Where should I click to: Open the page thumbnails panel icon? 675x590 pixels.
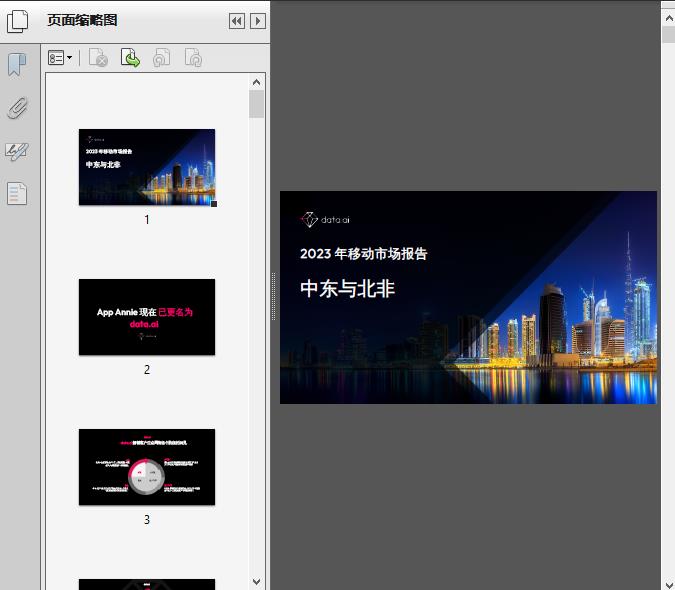point(18,21)
